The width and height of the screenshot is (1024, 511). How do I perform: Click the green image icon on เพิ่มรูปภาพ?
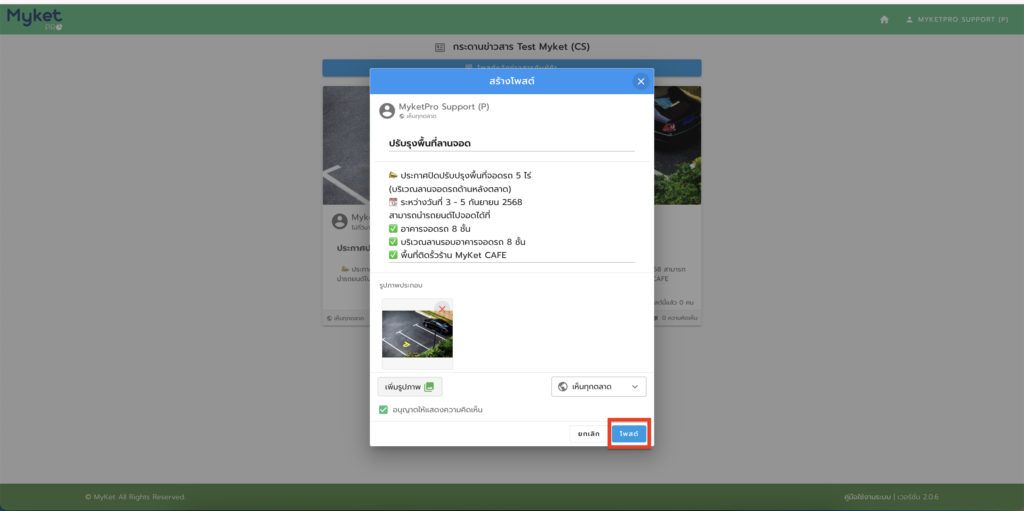(429, 387)
